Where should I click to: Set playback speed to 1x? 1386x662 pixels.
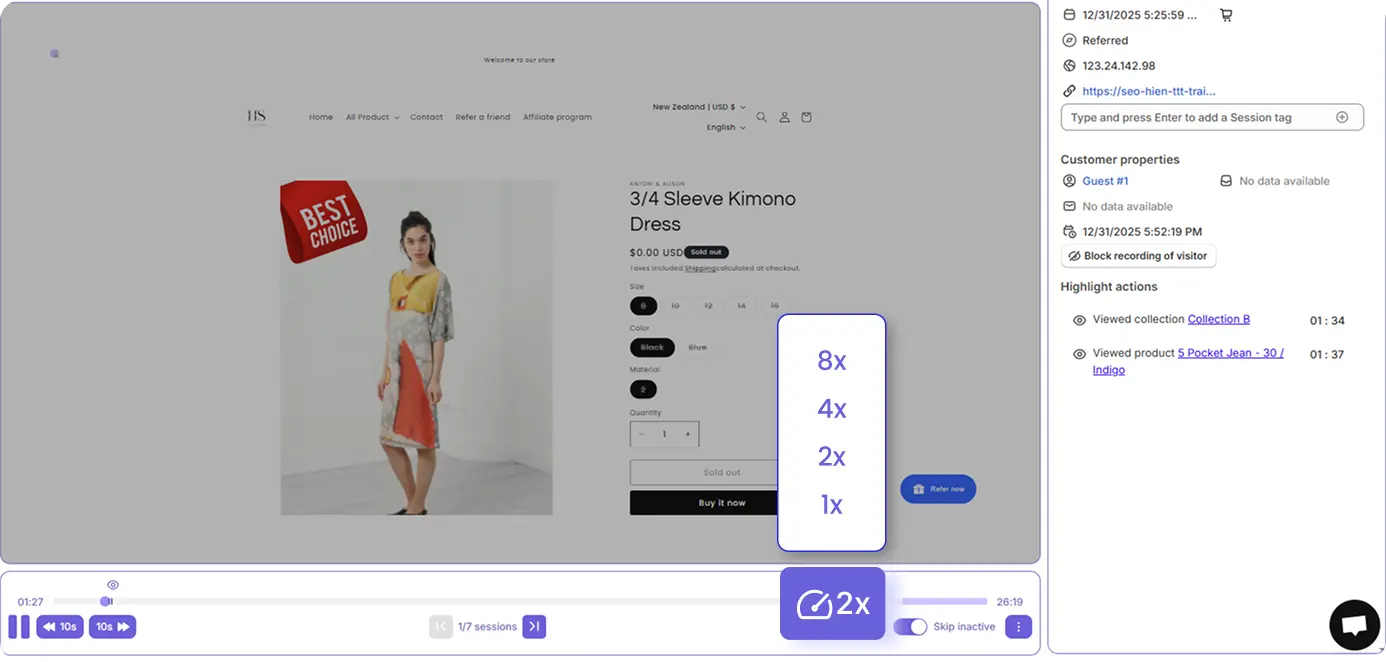point(832,505)
